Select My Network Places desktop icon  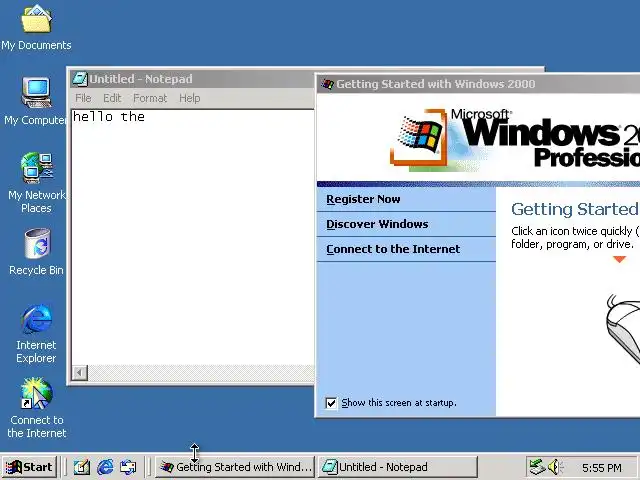tap(36, 183)
